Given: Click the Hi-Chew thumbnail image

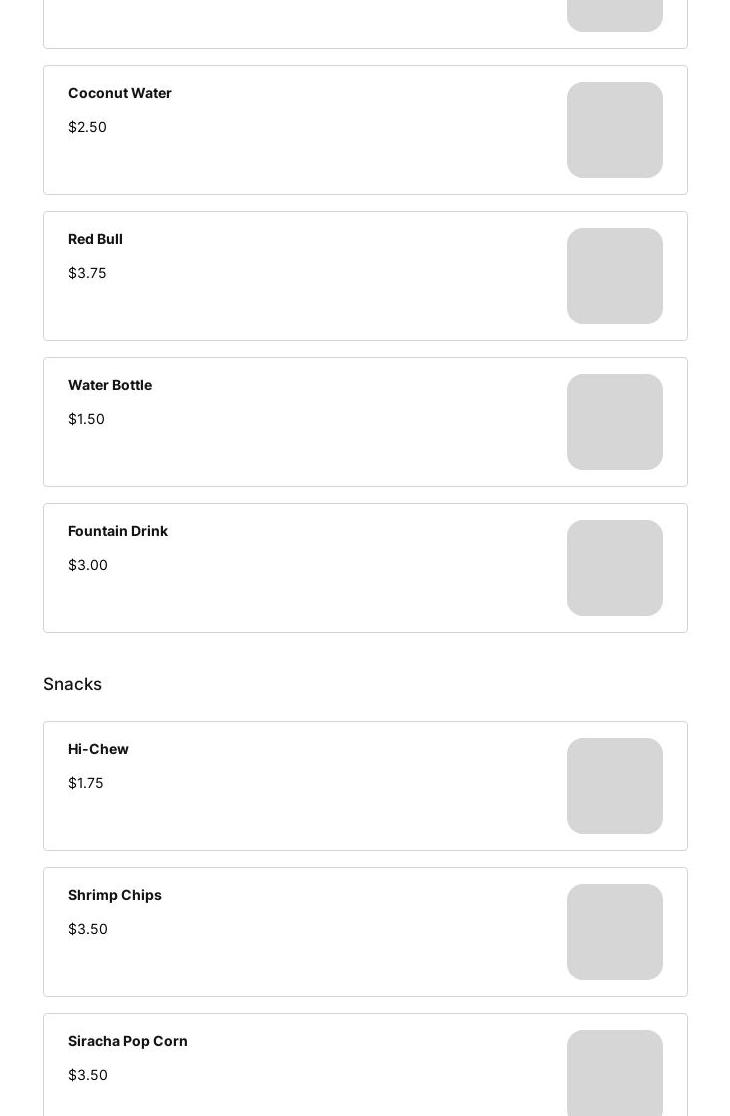Looking at the screenshot, I should (x=614, y=786).
